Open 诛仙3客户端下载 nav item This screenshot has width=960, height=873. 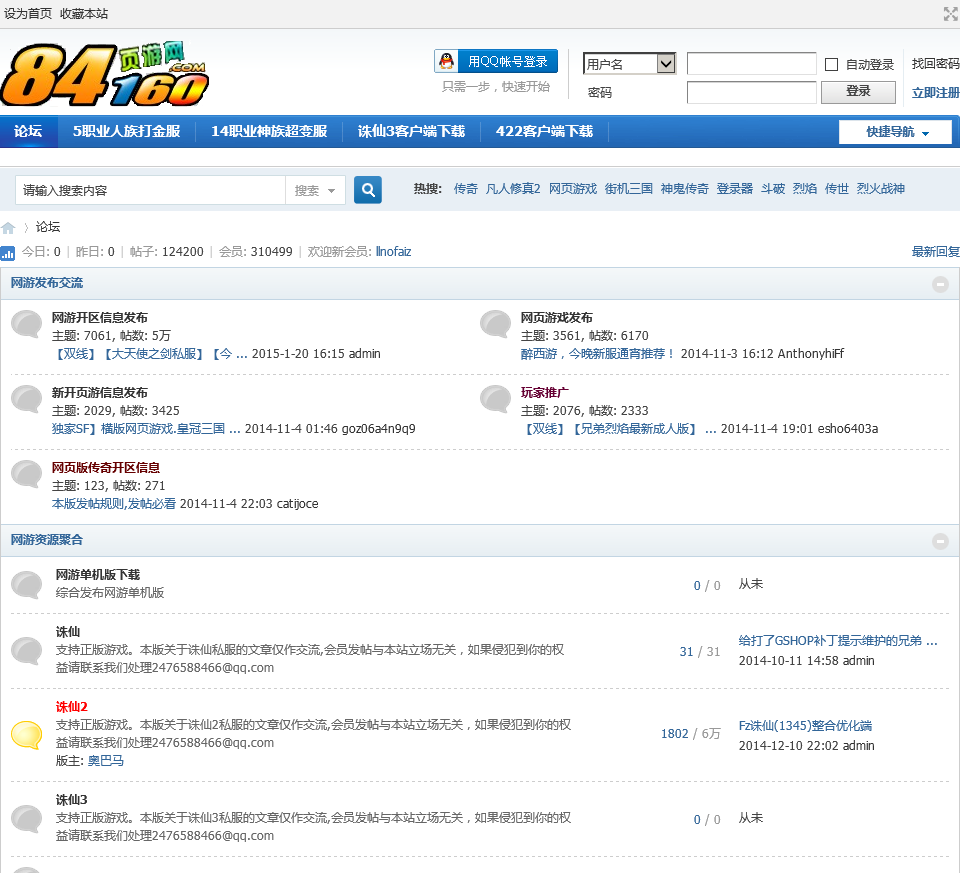pyautogui.click(x=411, y=131)
